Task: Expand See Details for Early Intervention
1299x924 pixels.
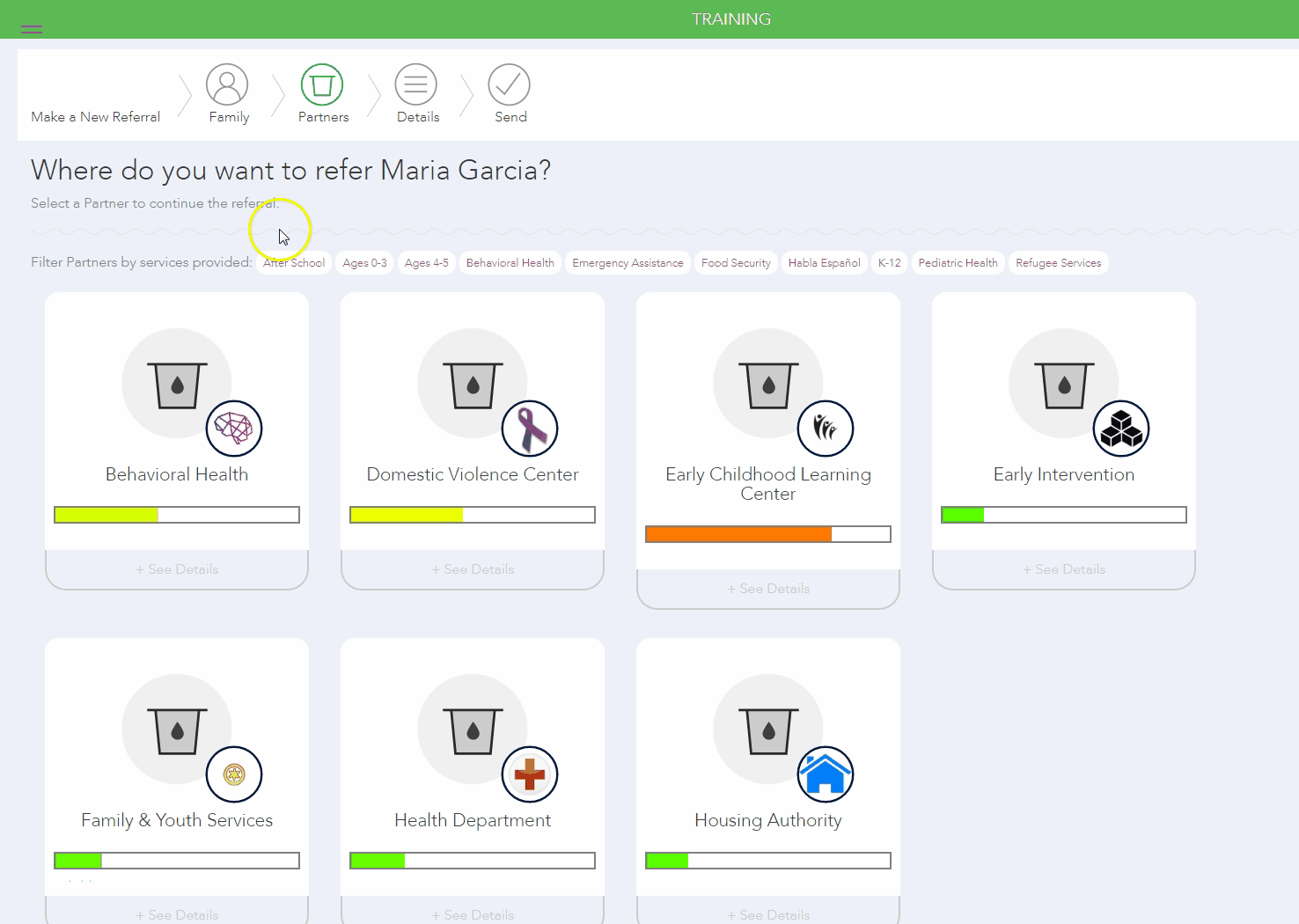Action: [1064, 569]
